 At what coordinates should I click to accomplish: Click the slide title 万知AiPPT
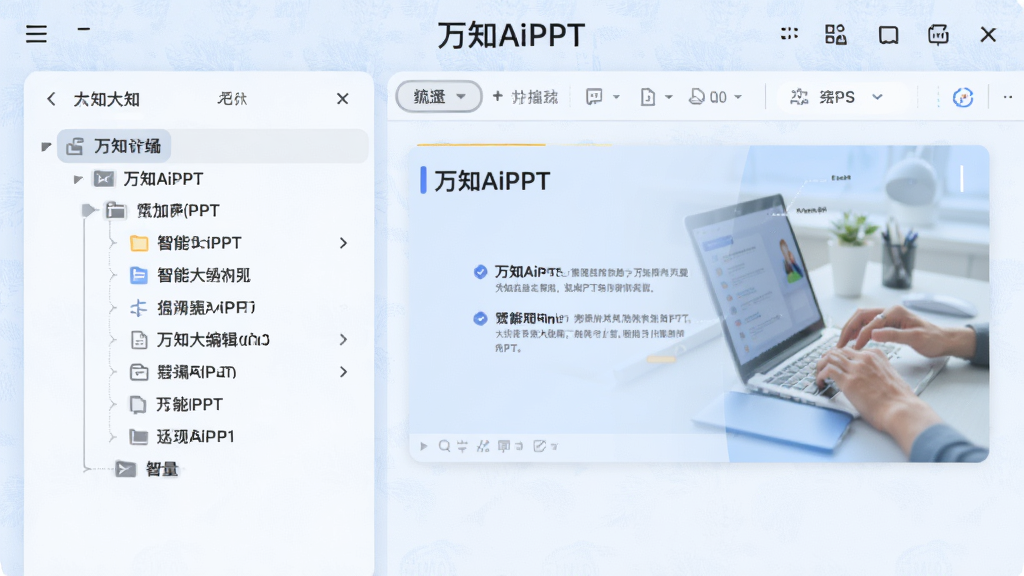(492, 181)
